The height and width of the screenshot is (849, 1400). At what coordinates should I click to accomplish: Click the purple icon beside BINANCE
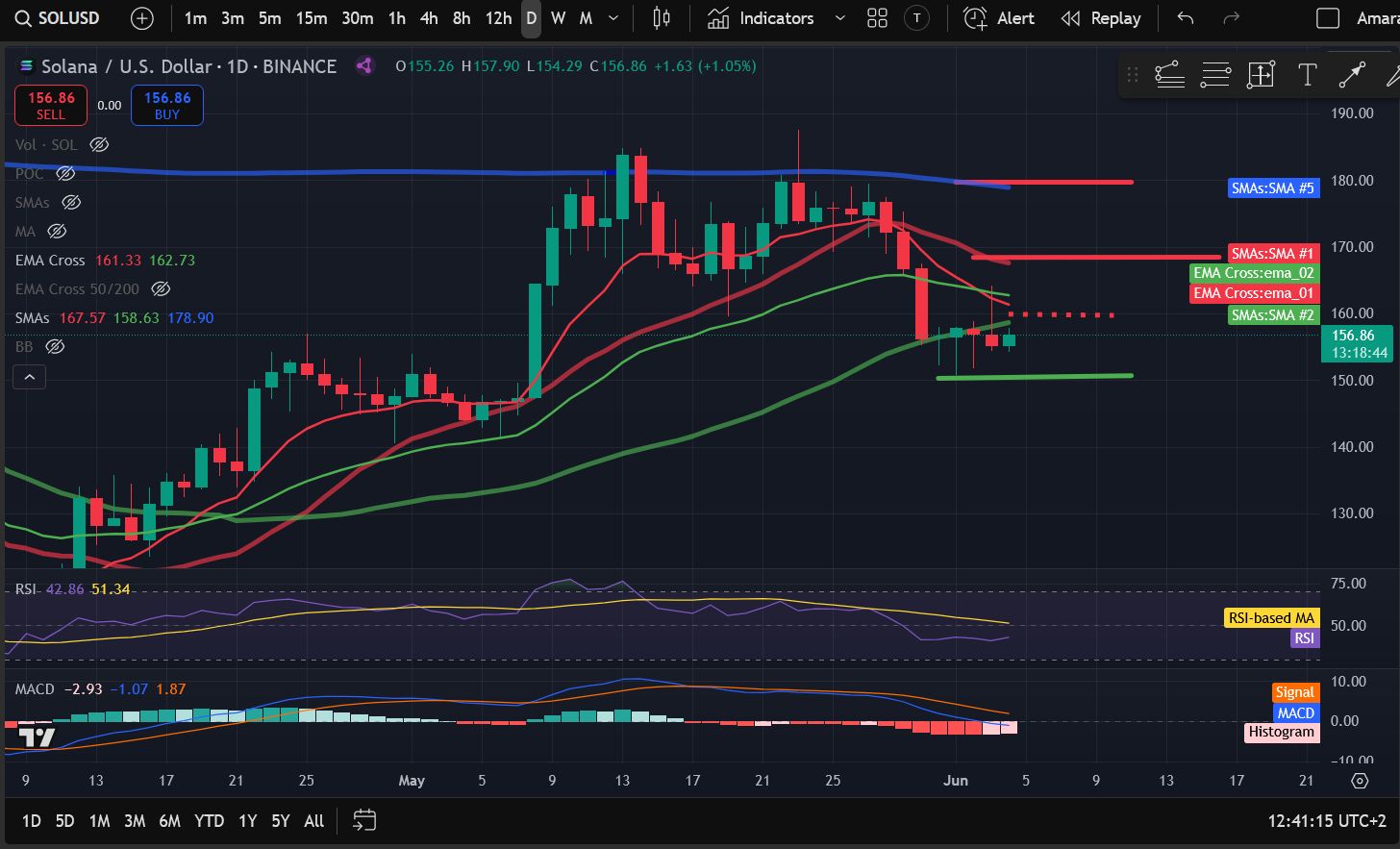point(364,66)
